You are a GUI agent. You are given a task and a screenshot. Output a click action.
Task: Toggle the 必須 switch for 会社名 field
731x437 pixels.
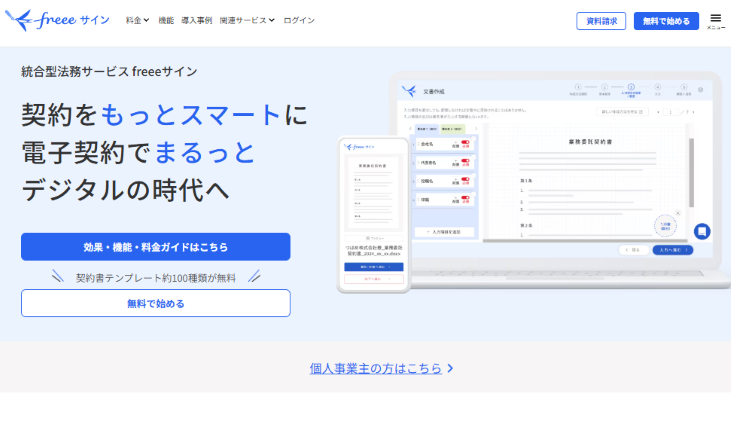[464, 143]
